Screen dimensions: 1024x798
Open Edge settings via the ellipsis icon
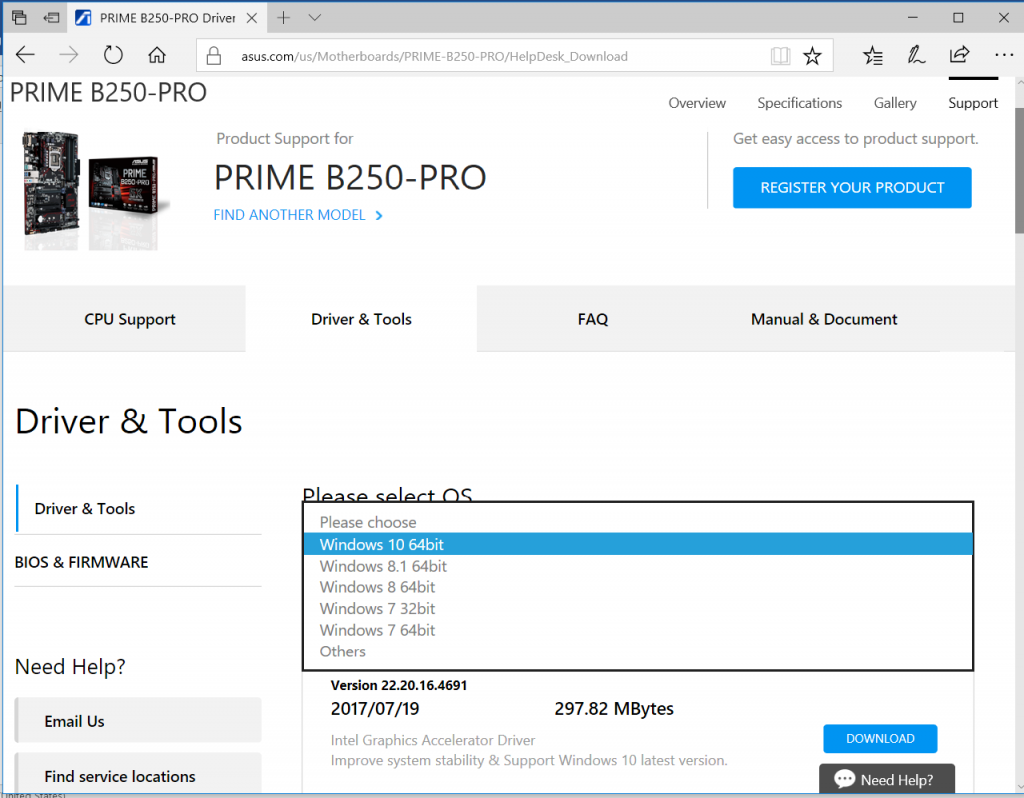1003,55
